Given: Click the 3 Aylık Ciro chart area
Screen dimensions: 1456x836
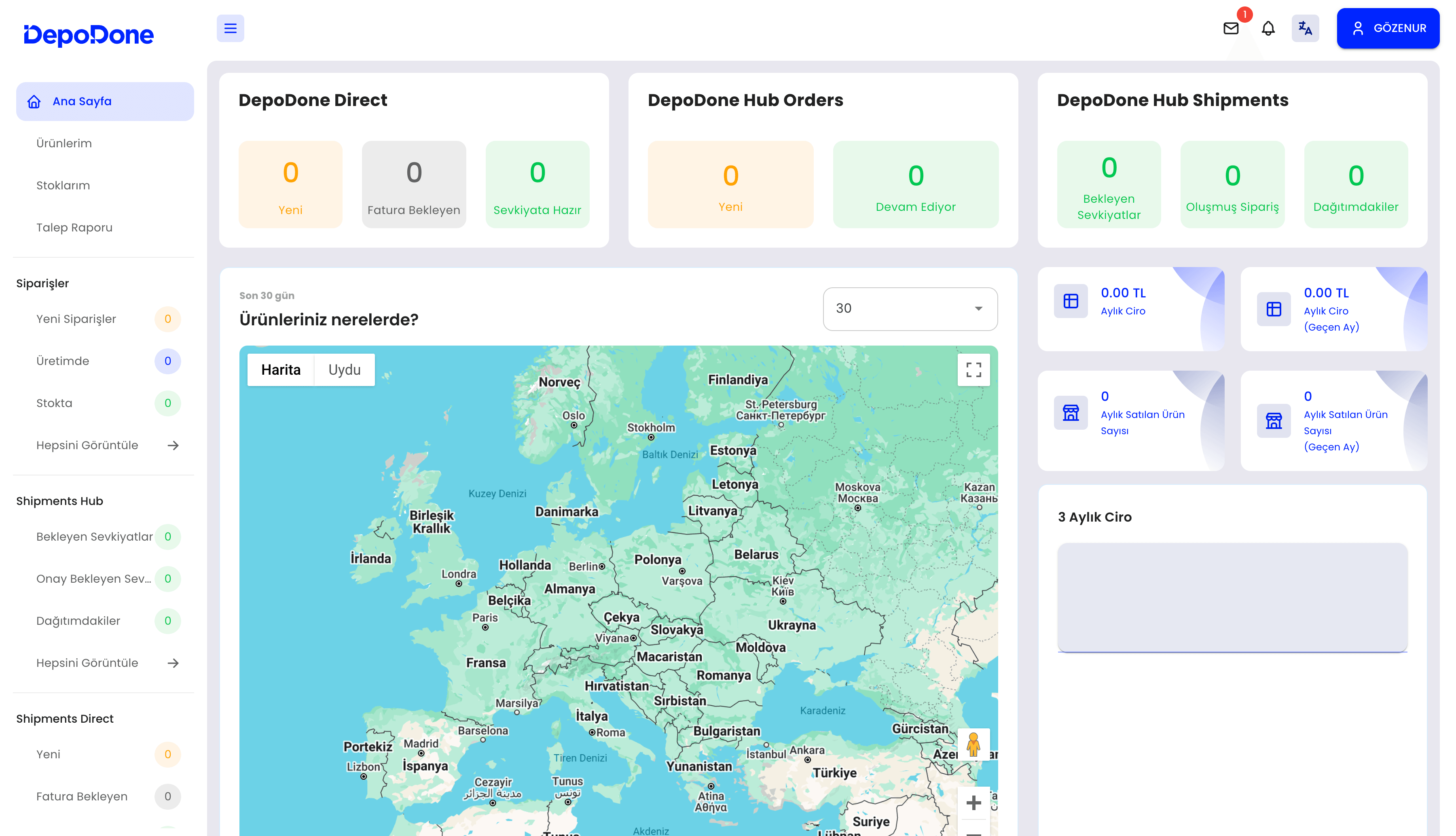Looking at the screenshot, I should [x=1232, y=597].
